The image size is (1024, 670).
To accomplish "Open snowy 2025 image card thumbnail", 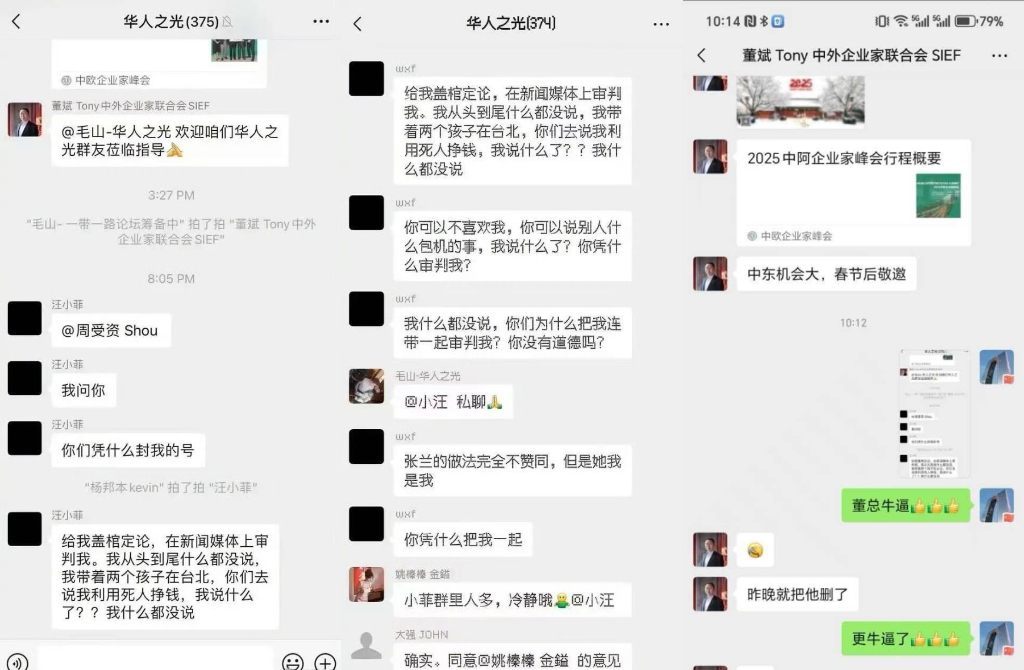I will [x=800, y=99].
